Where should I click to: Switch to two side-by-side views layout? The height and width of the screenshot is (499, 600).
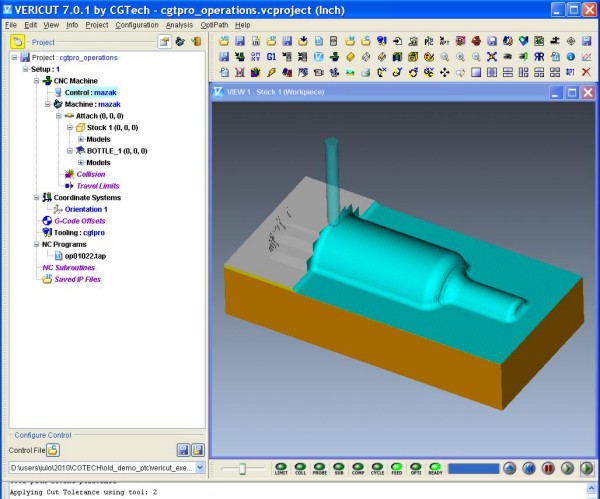pos(492,72)
